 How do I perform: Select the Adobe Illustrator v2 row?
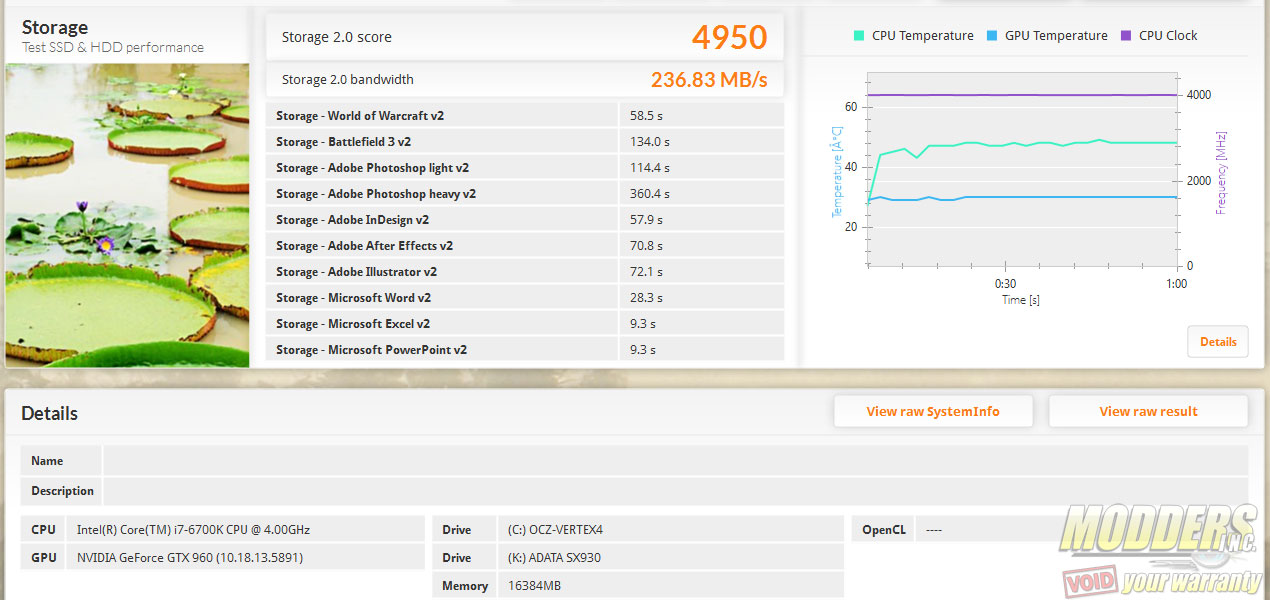coord(525,272)
